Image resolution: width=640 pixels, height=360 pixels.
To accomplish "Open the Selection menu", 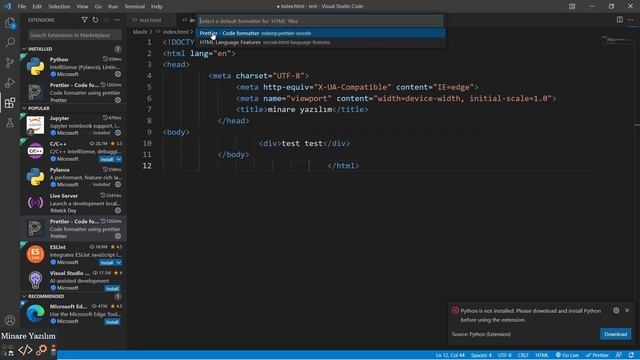I will (59, 7).
